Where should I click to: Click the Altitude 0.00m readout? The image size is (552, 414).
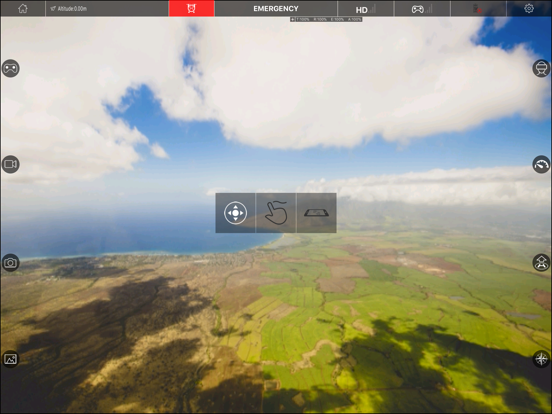[x=69, y=8]
